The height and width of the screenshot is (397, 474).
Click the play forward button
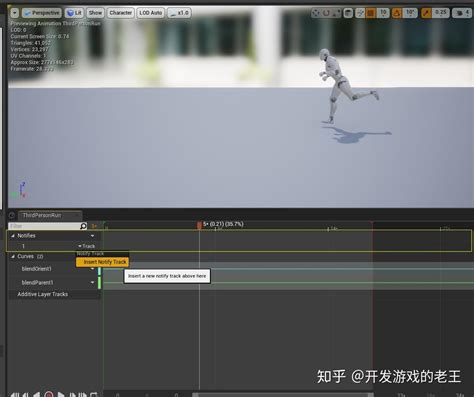[x=61, y=394]
